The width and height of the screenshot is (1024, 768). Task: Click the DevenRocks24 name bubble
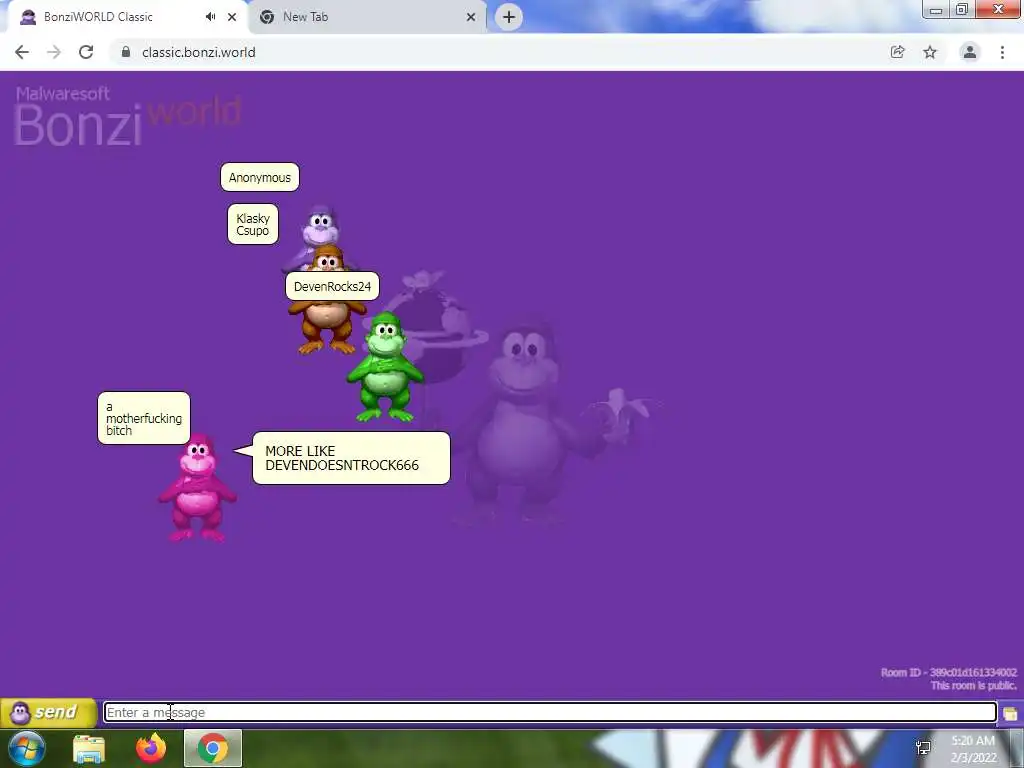[332, 286]
